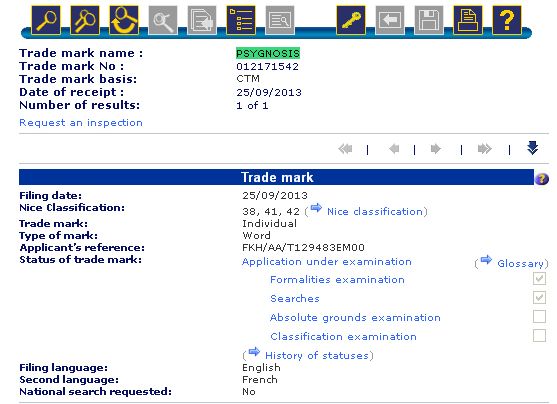Viewport: 557px width, 404px height.
Task: Click the magnifier with circular arrow icon
Action: pyautogui.click(x=124, y=20)
